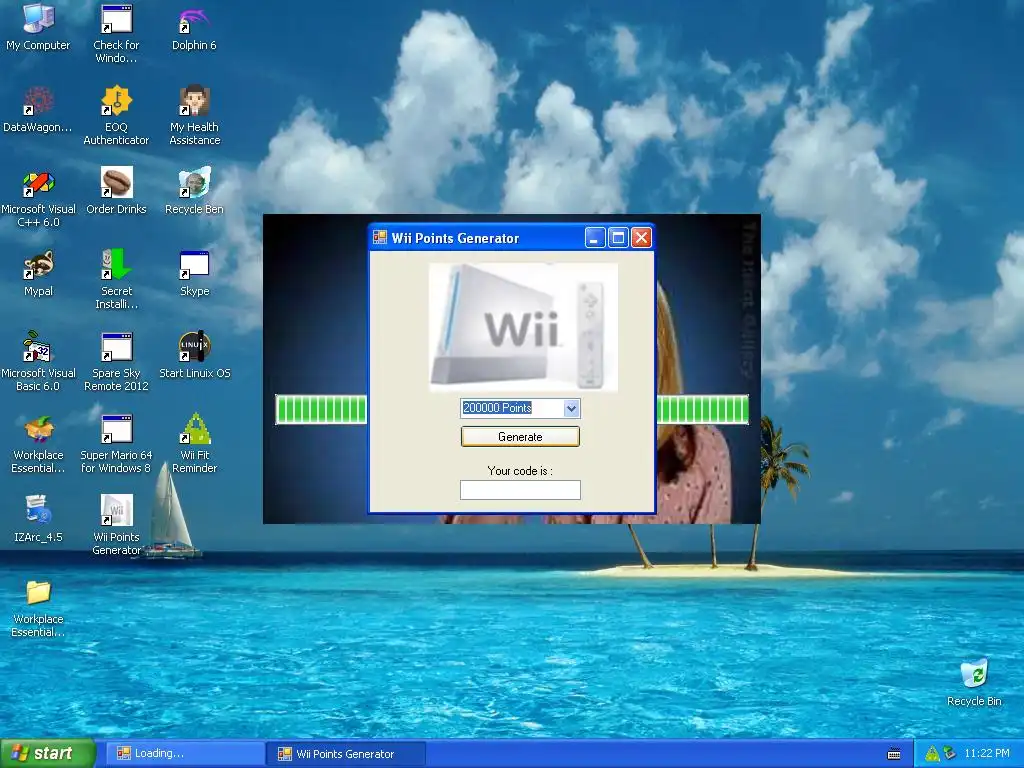The image size is (1024, 768).
Task: Click the green progress bar left of the dialog
Action: point(321,409)
